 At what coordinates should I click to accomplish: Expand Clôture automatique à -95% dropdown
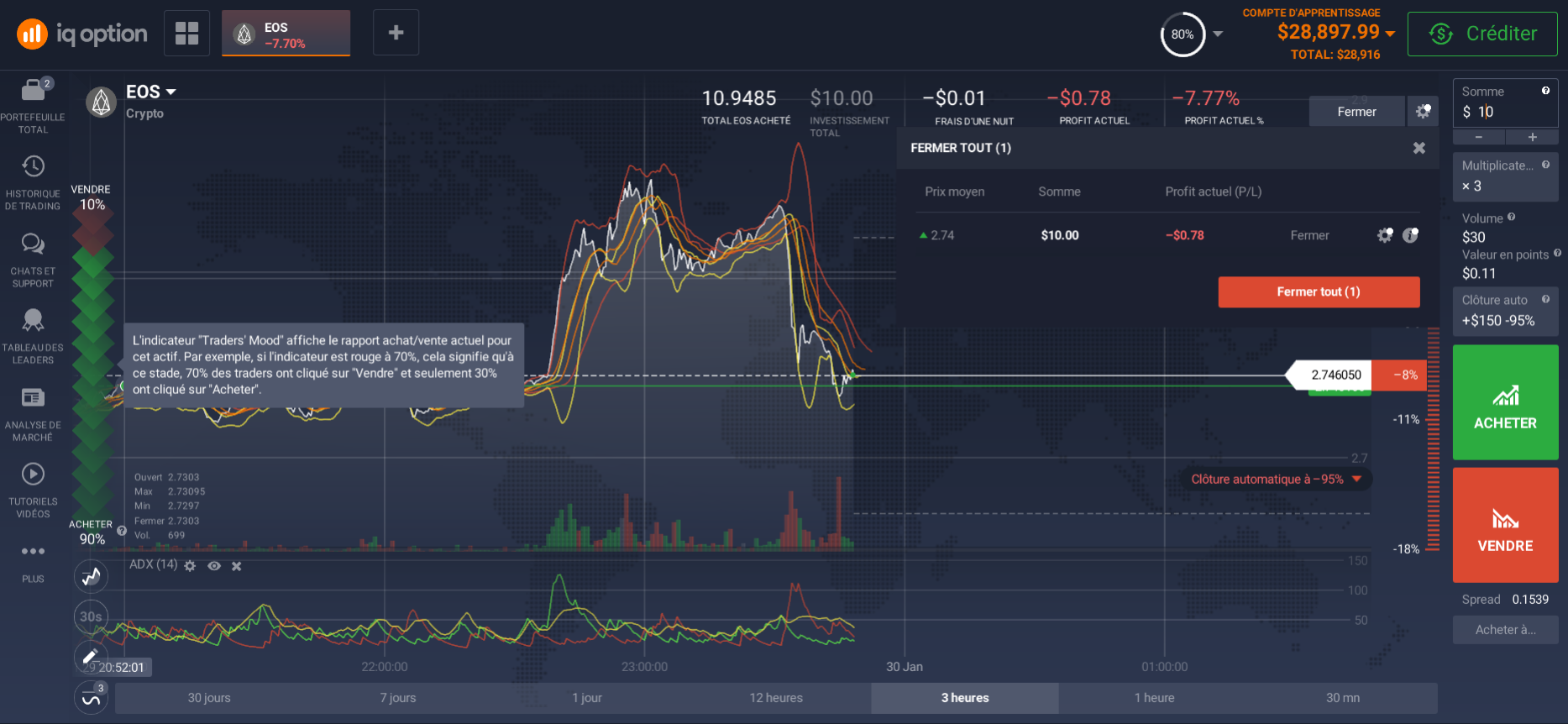point(1356,479)
